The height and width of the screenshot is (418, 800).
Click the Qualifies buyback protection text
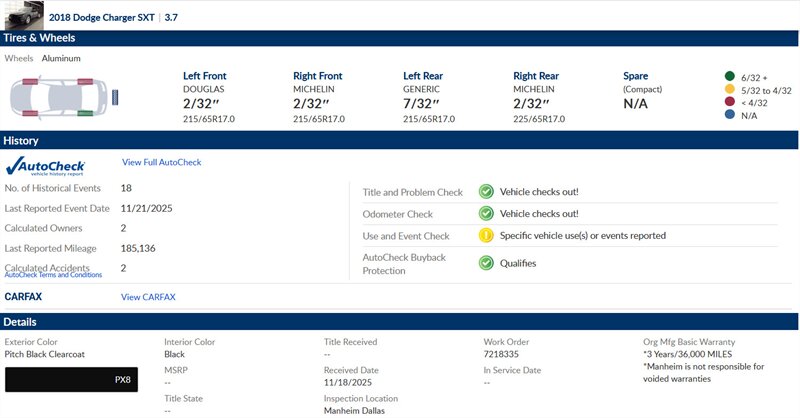[518, 263]
